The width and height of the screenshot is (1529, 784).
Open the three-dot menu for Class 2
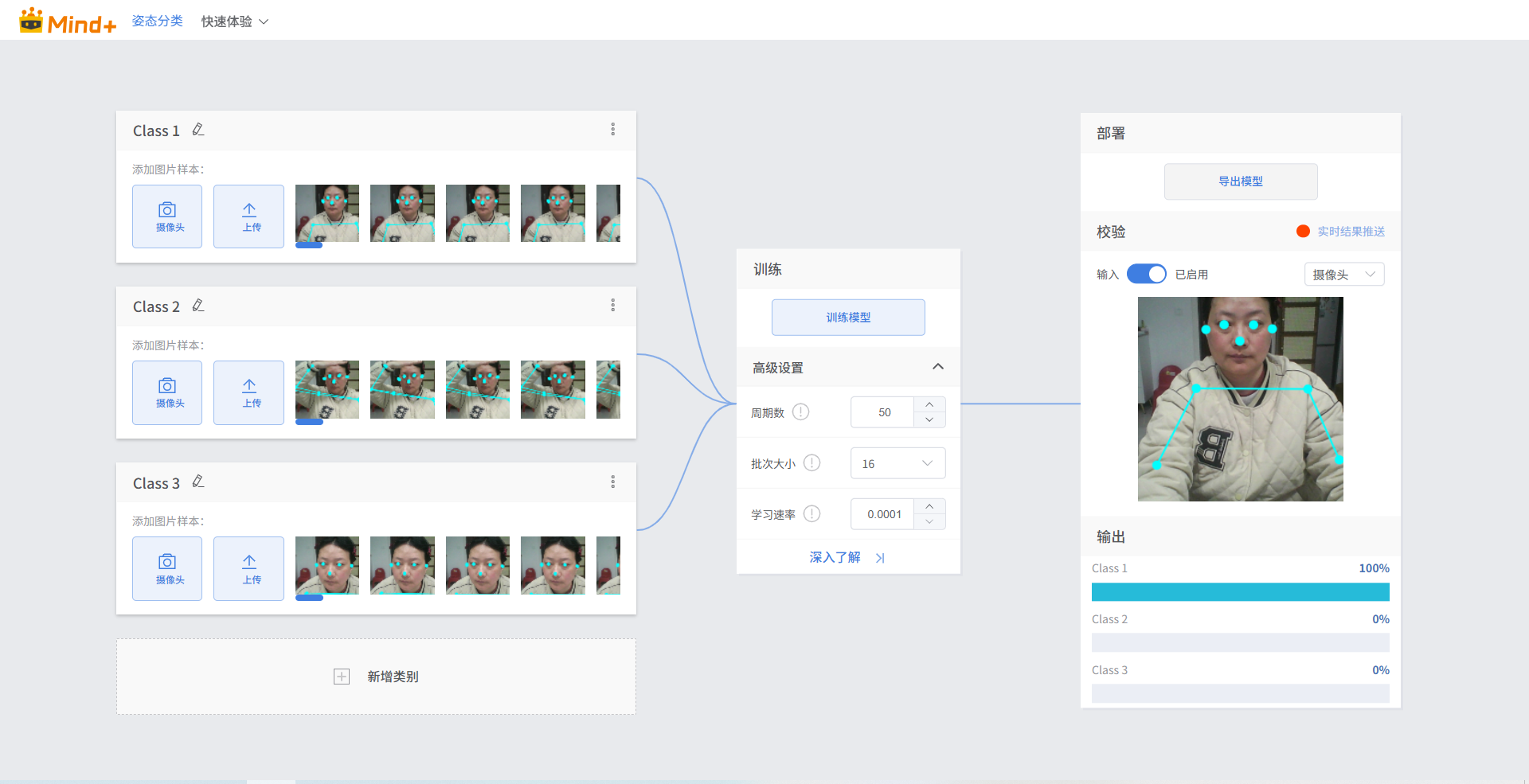(612, 306)
